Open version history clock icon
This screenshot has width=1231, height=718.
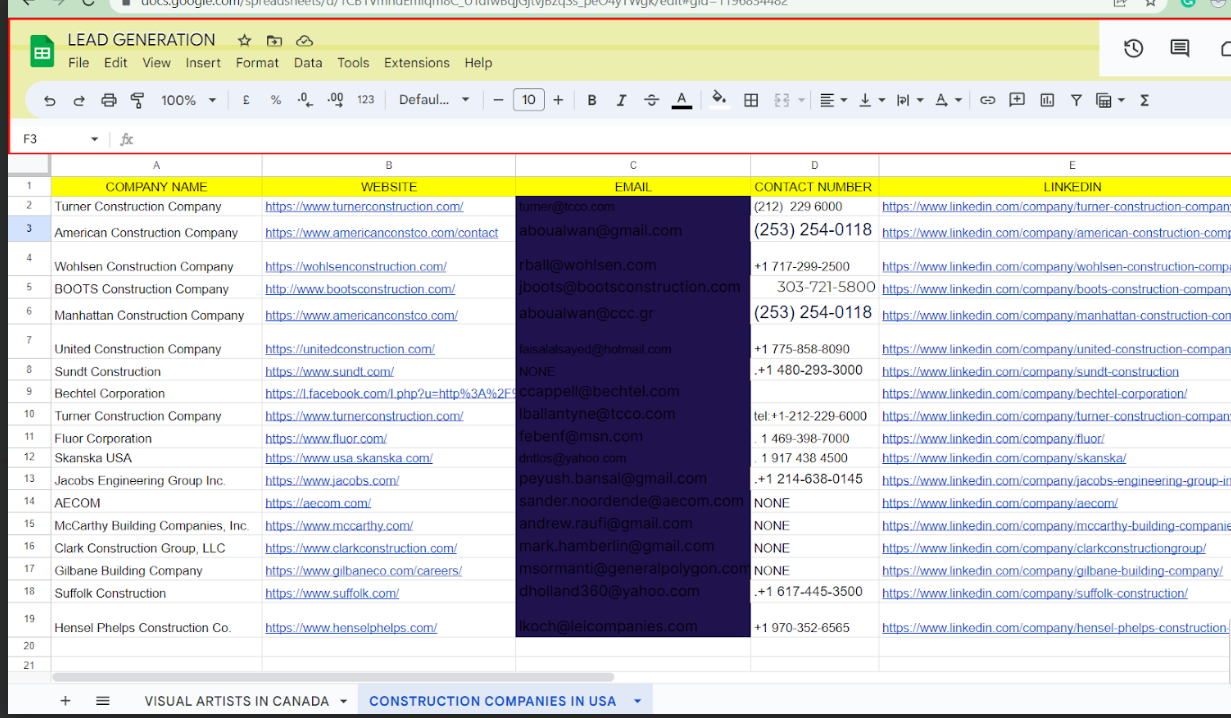(1133, 48)
